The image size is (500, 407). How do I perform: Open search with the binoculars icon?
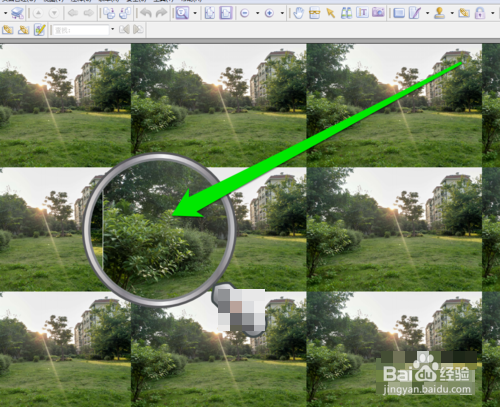(347, 13)
